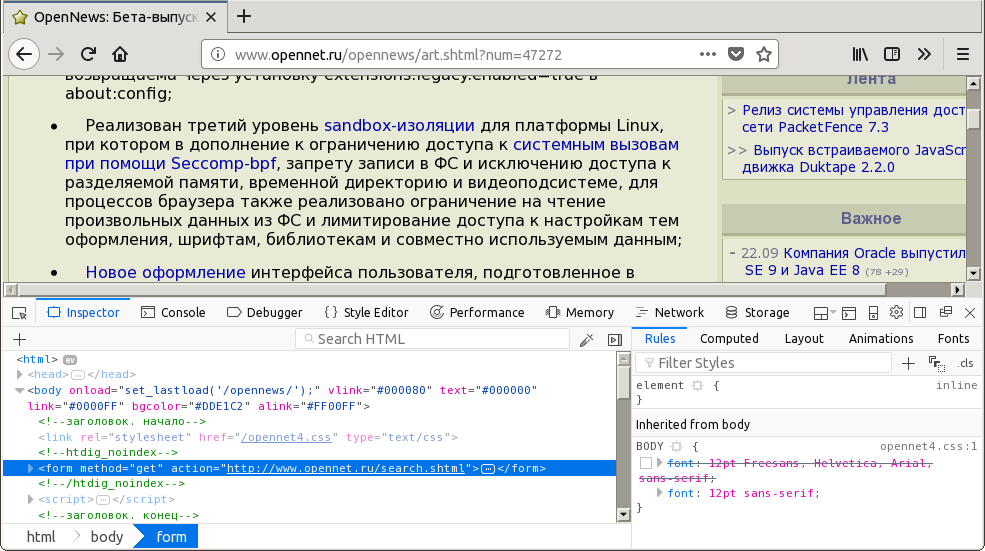Close the OpenNews tab
The image size is (985, 551).
(x=211, y=18)
